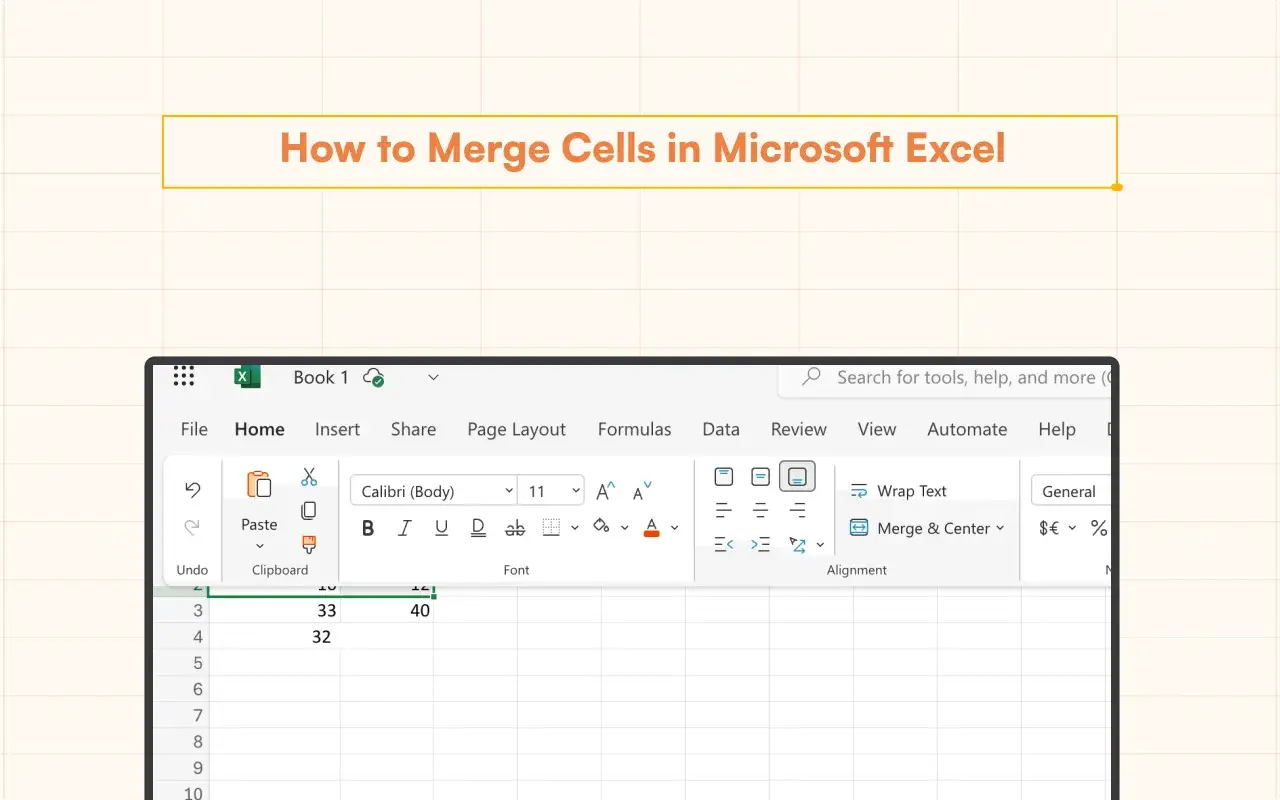Go to the Page Layout tab
This screenshot has width=1280, height=800.
(517, 430)
